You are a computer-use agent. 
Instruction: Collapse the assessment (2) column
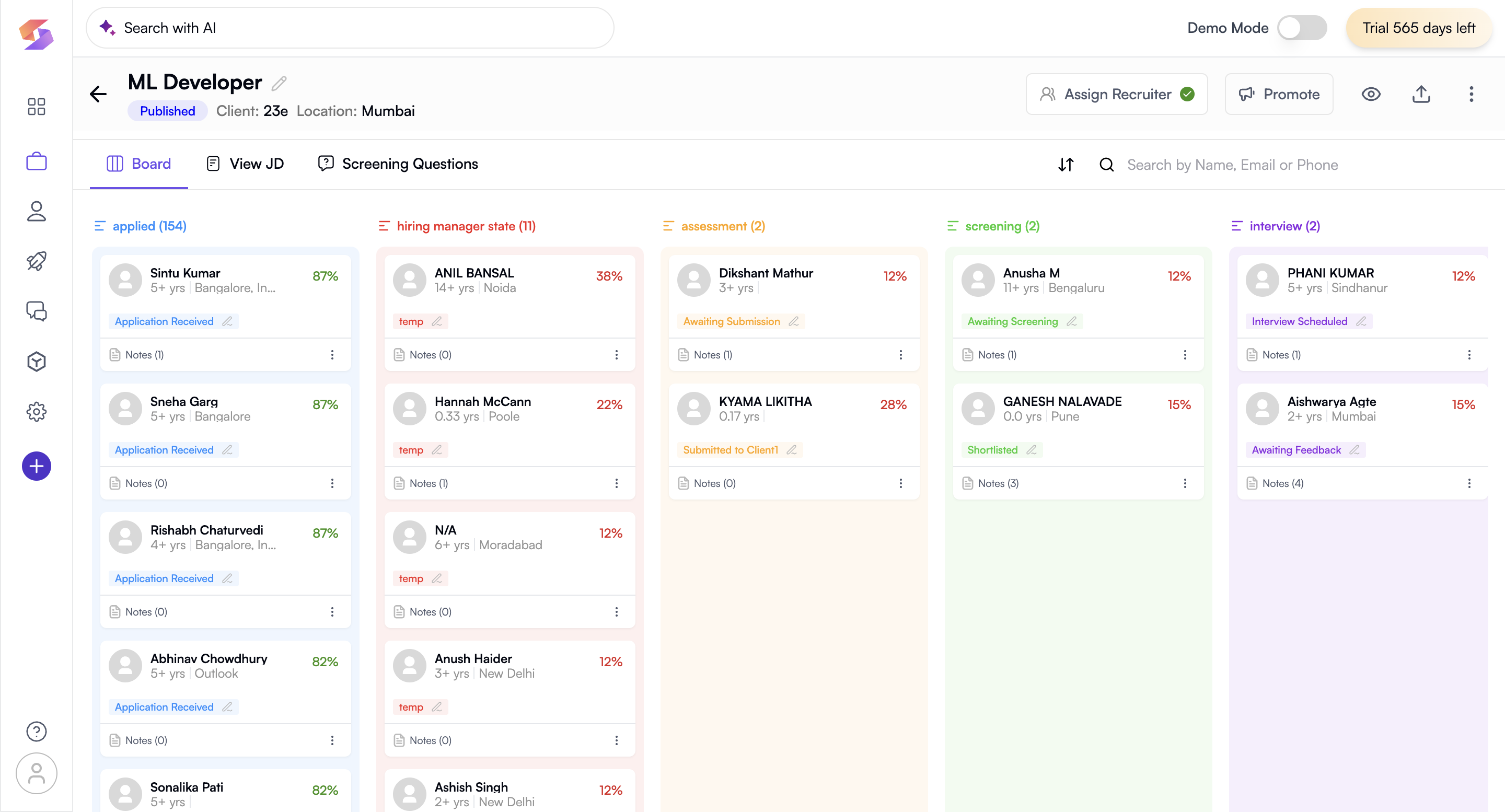click(x=668, y=226)
